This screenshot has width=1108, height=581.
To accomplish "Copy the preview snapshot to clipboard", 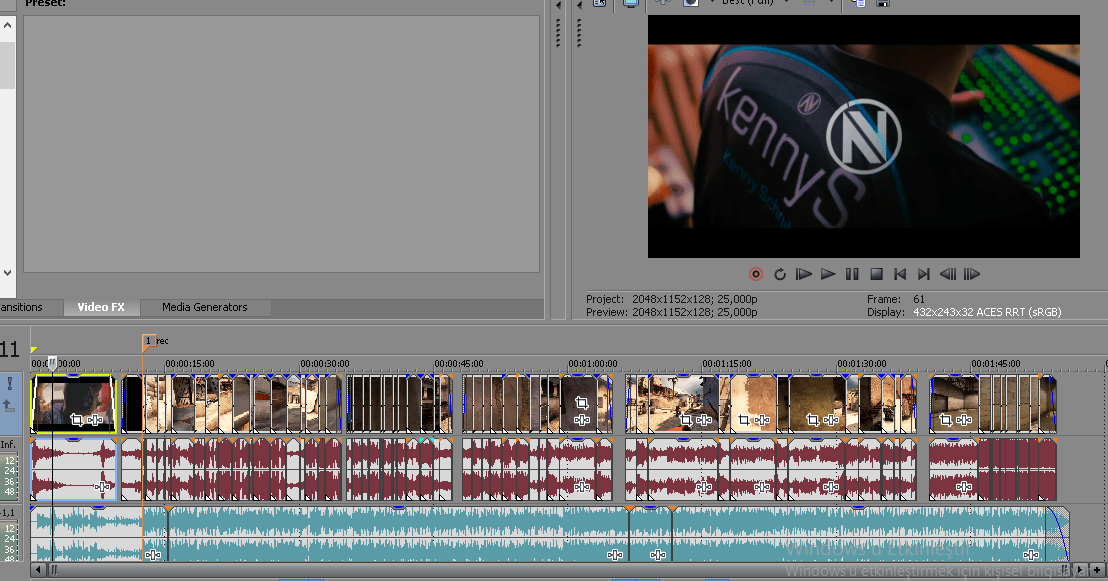I will tap(859, 3).
